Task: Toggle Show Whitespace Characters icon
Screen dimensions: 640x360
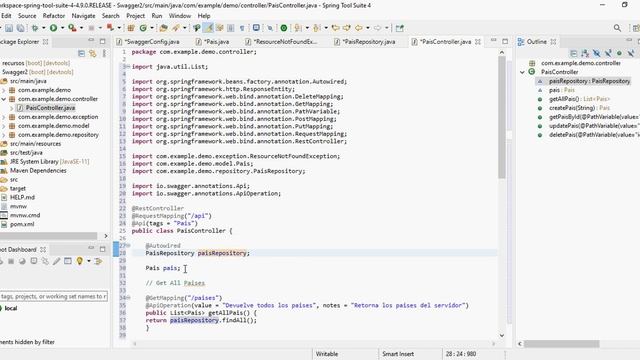Action: [x=242, y=28]
